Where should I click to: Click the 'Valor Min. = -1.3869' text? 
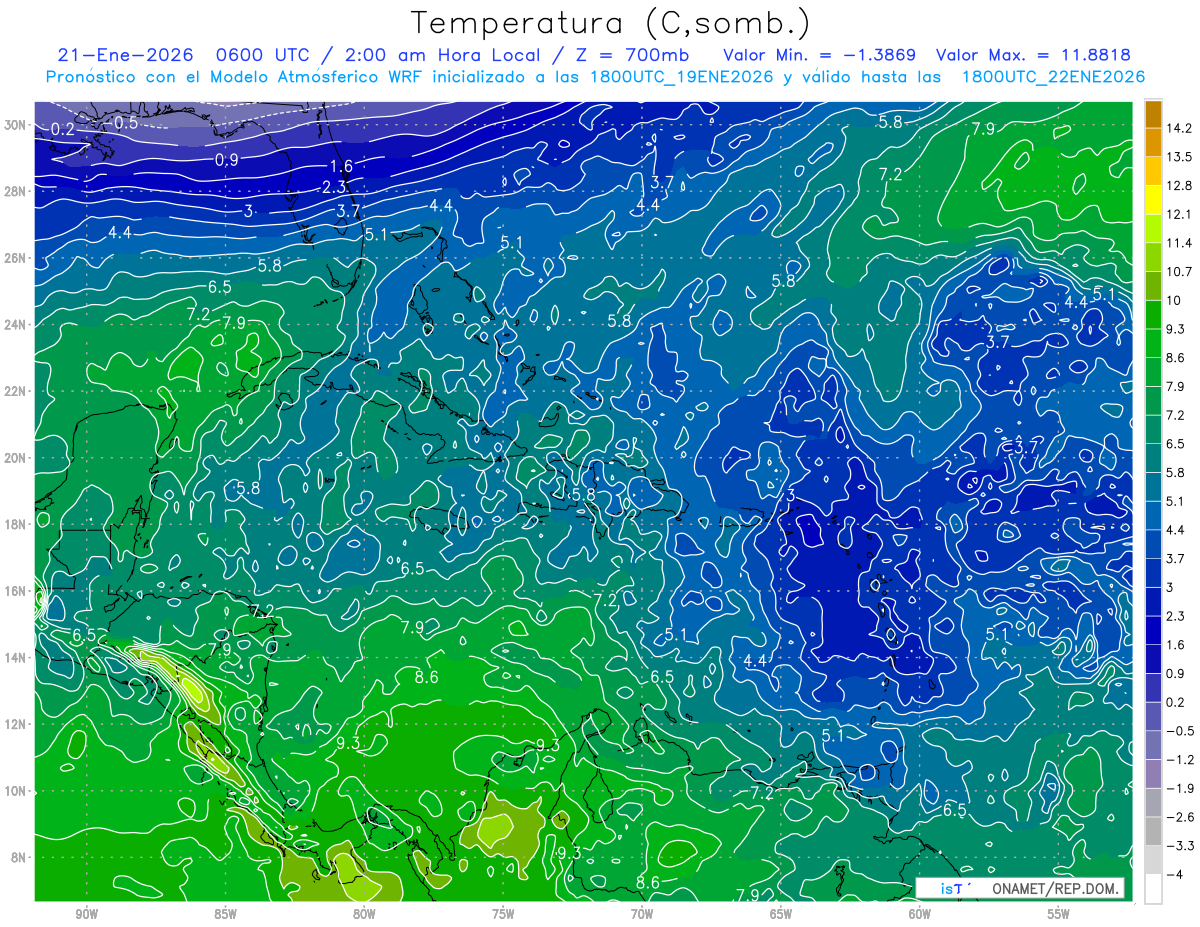(x=821, y=55)
